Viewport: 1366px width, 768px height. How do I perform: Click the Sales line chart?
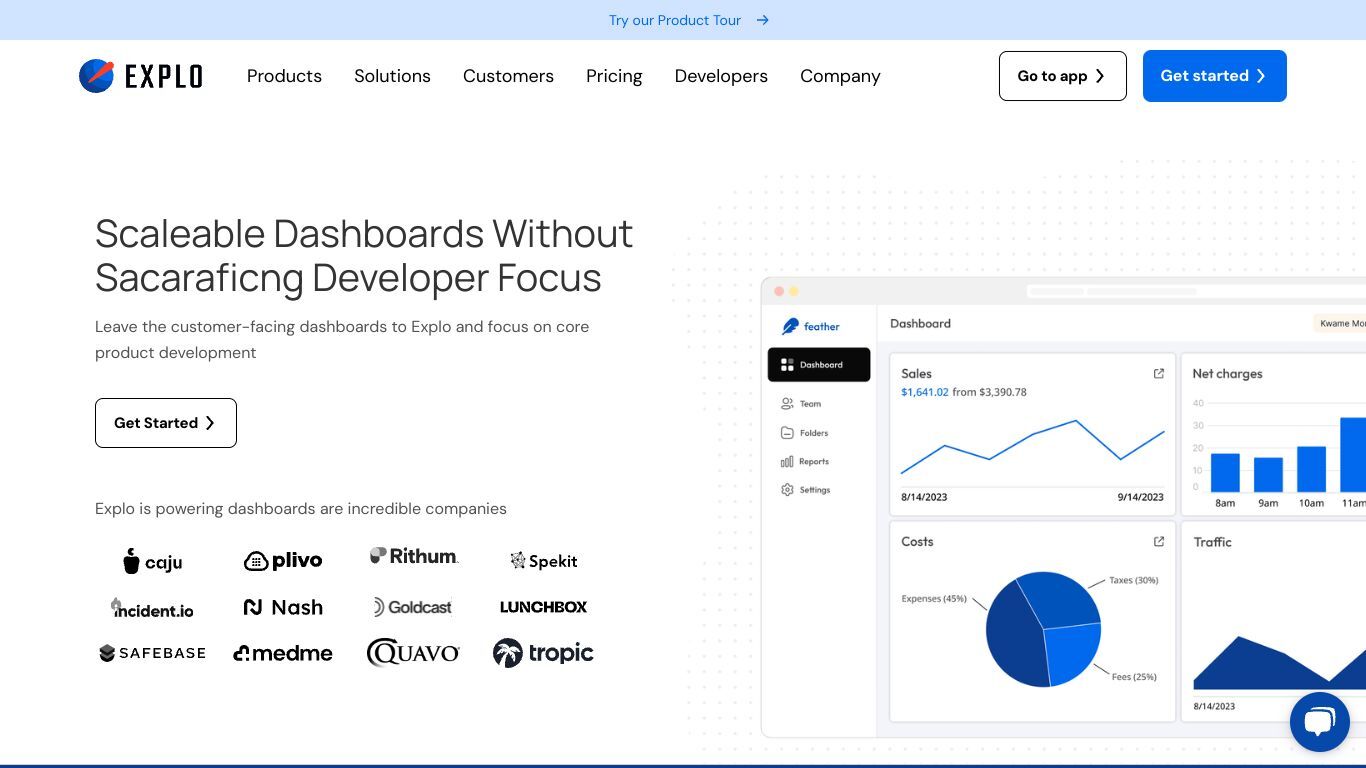point(1033,446)
